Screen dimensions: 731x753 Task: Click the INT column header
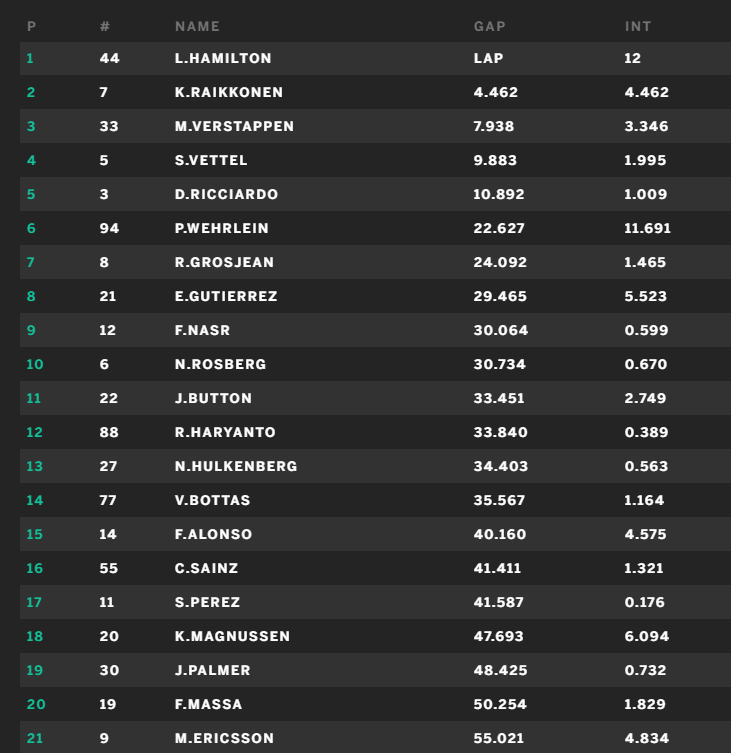click(638, 26)
